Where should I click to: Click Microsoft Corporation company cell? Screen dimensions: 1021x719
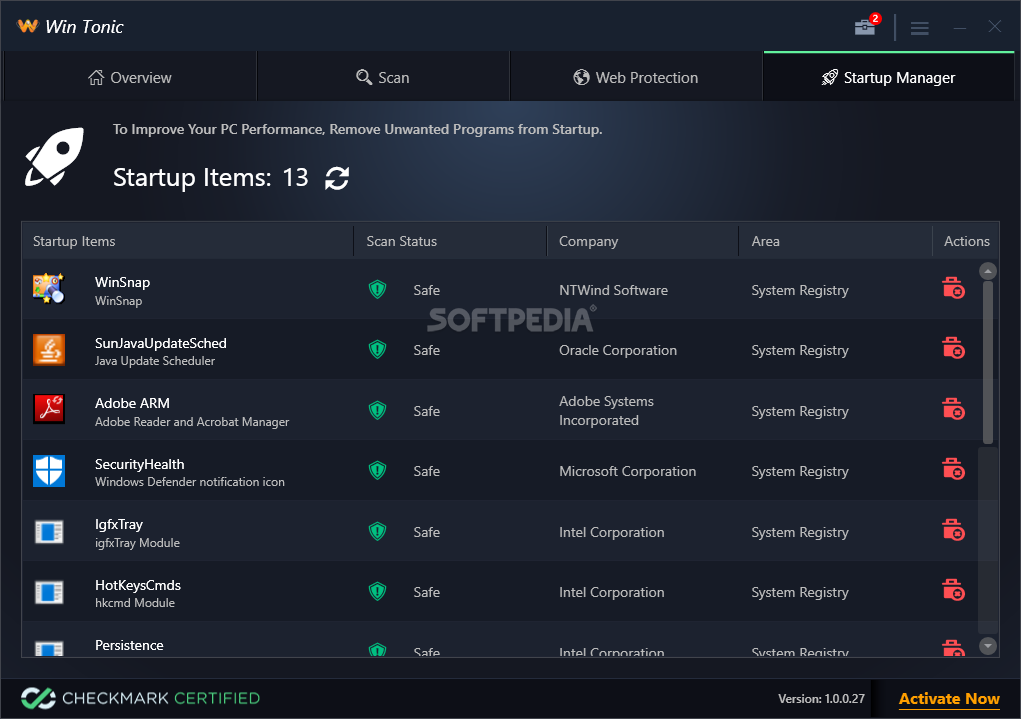pyautogui.click(x=628, y=472)
